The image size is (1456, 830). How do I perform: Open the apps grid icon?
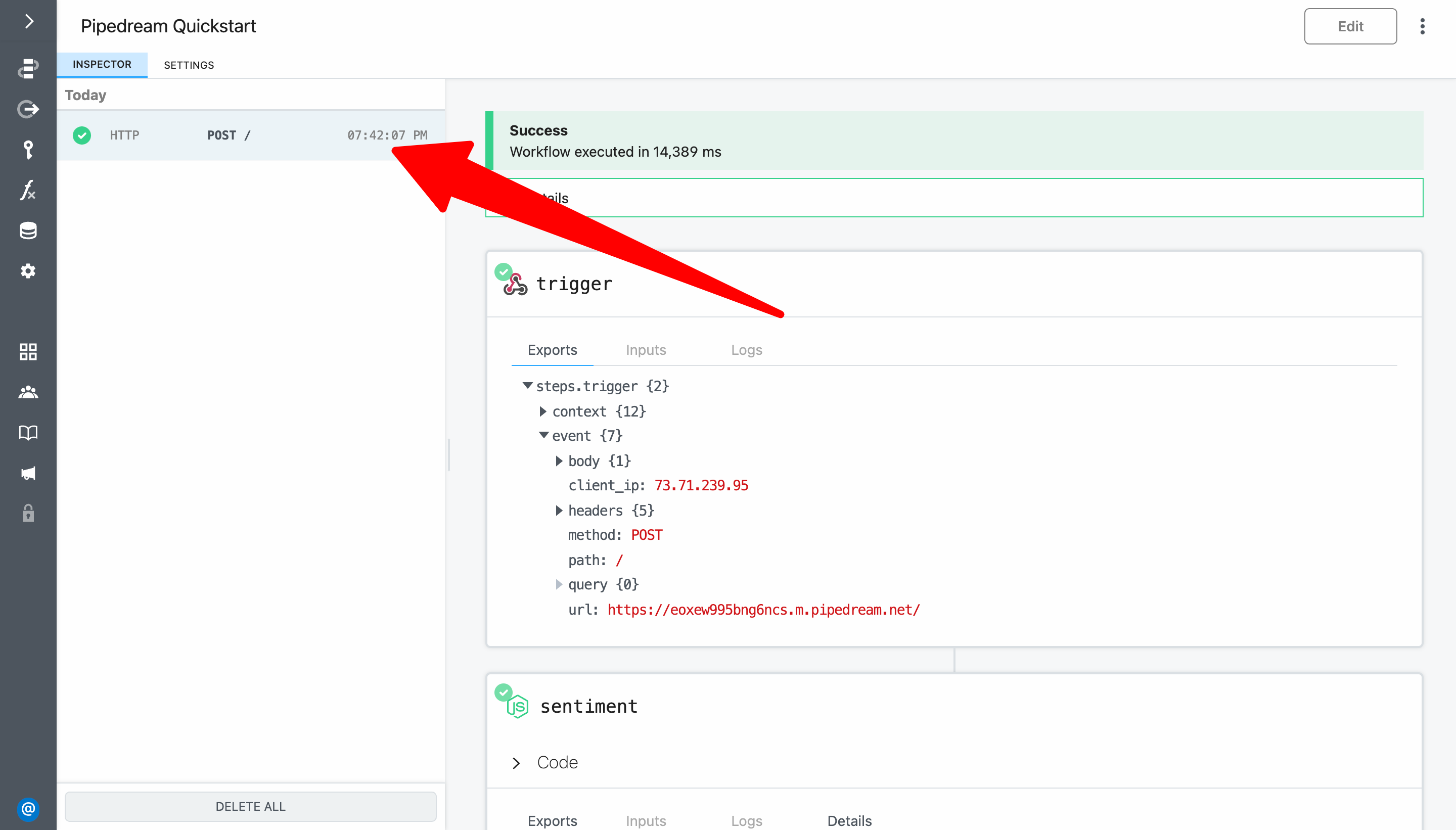point(28,352)
